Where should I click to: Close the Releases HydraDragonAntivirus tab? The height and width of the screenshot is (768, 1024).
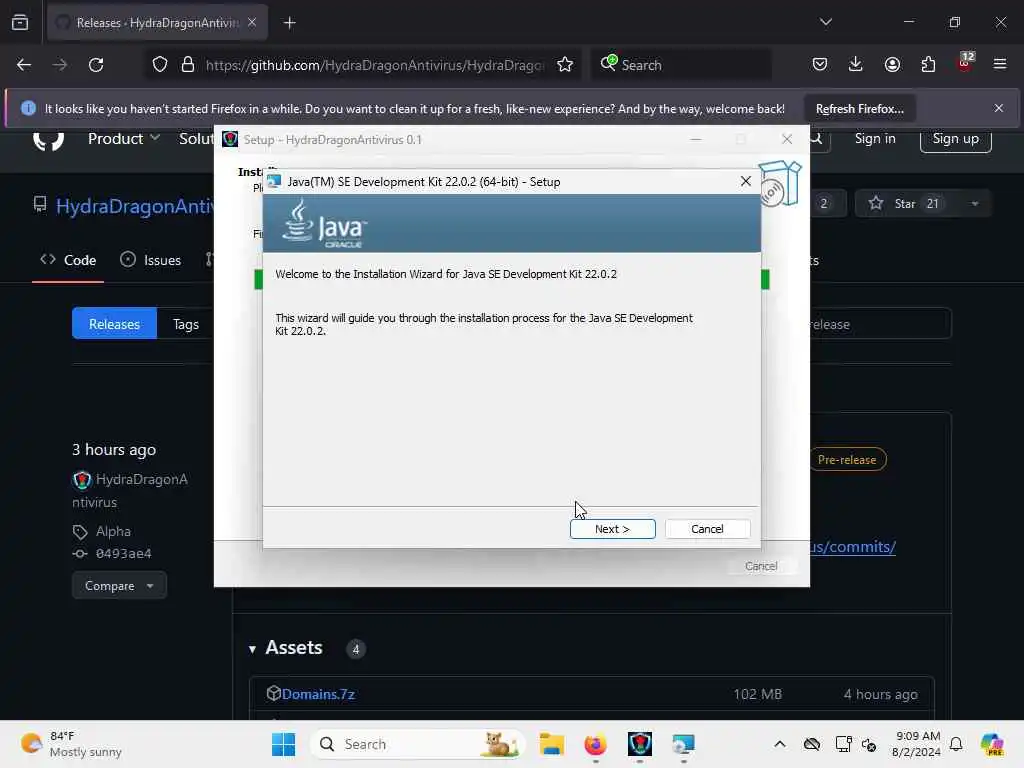point(252,22)
